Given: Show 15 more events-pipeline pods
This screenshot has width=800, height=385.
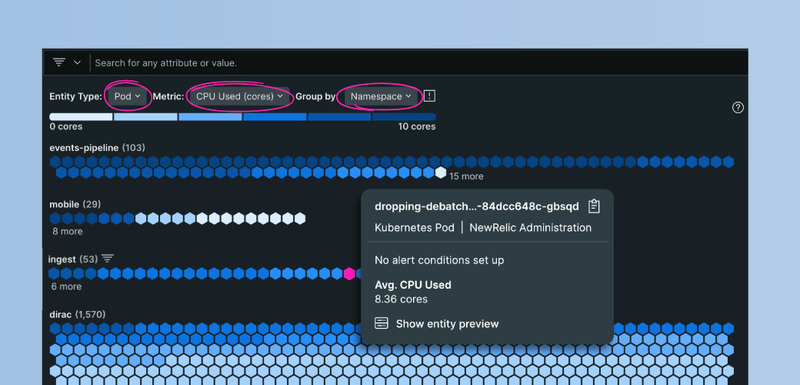Looking at the screenshot, I should [x=466, y=176].
